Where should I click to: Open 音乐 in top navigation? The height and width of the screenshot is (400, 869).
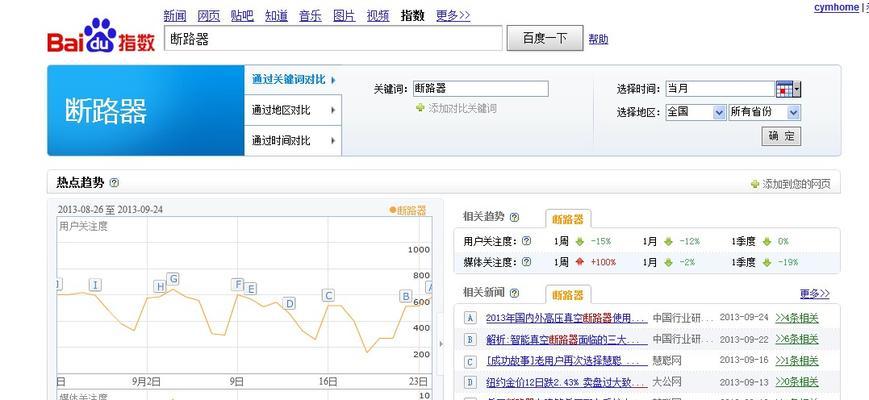click(310, 16)
